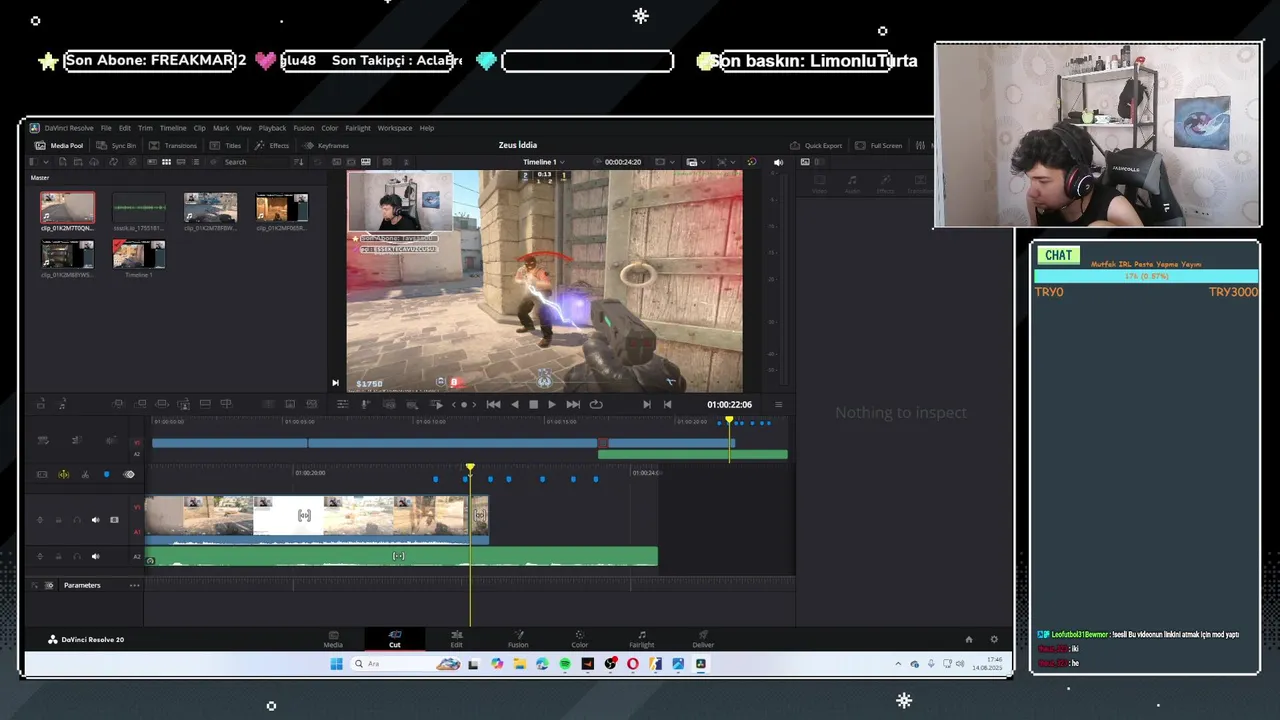
Task: Open the Trim menu
Action: 145,128
